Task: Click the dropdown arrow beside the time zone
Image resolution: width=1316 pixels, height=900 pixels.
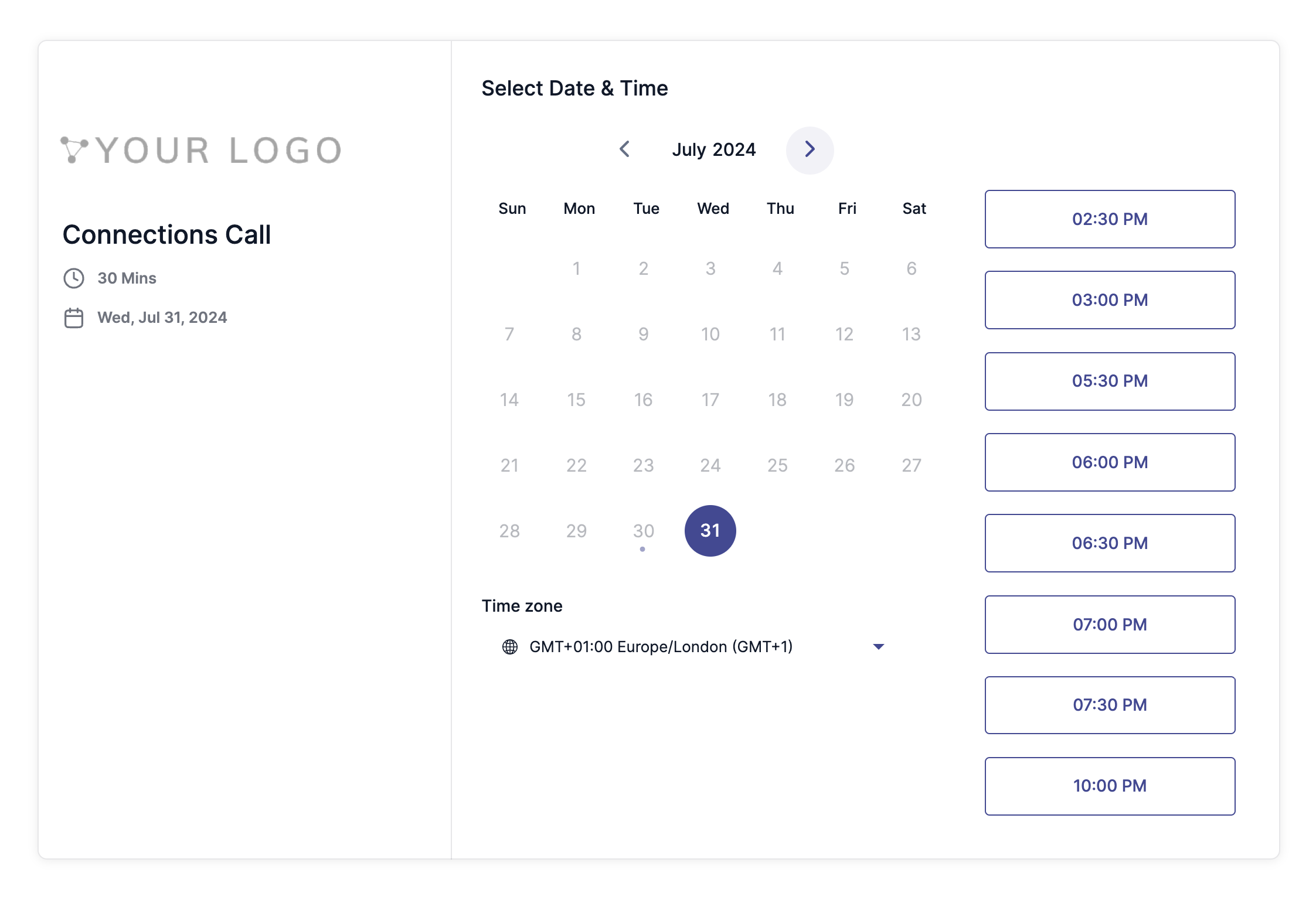Action: (x=878, y=646)
